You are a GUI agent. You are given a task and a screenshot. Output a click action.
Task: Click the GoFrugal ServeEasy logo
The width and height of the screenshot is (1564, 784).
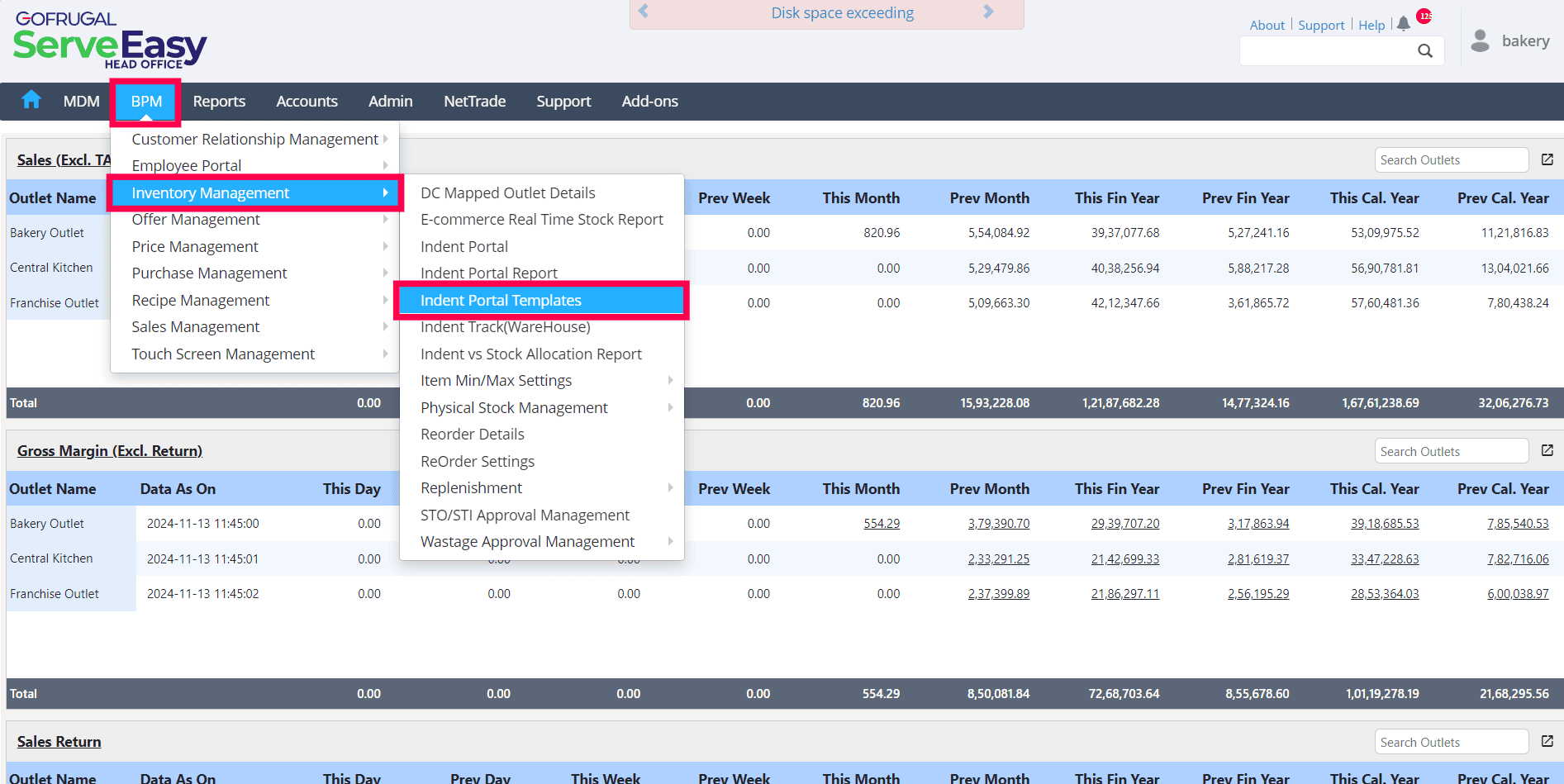coord(110,40)
